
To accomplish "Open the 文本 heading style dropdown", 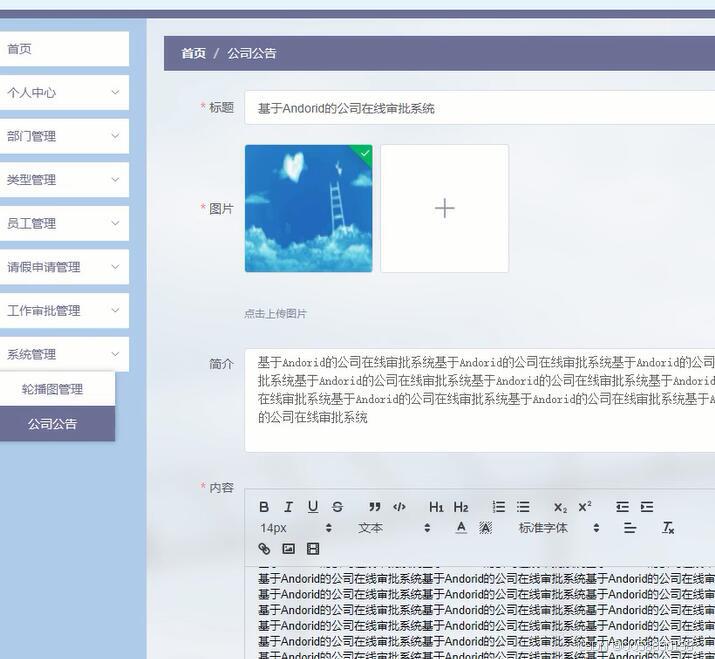I will click(394, 528).
